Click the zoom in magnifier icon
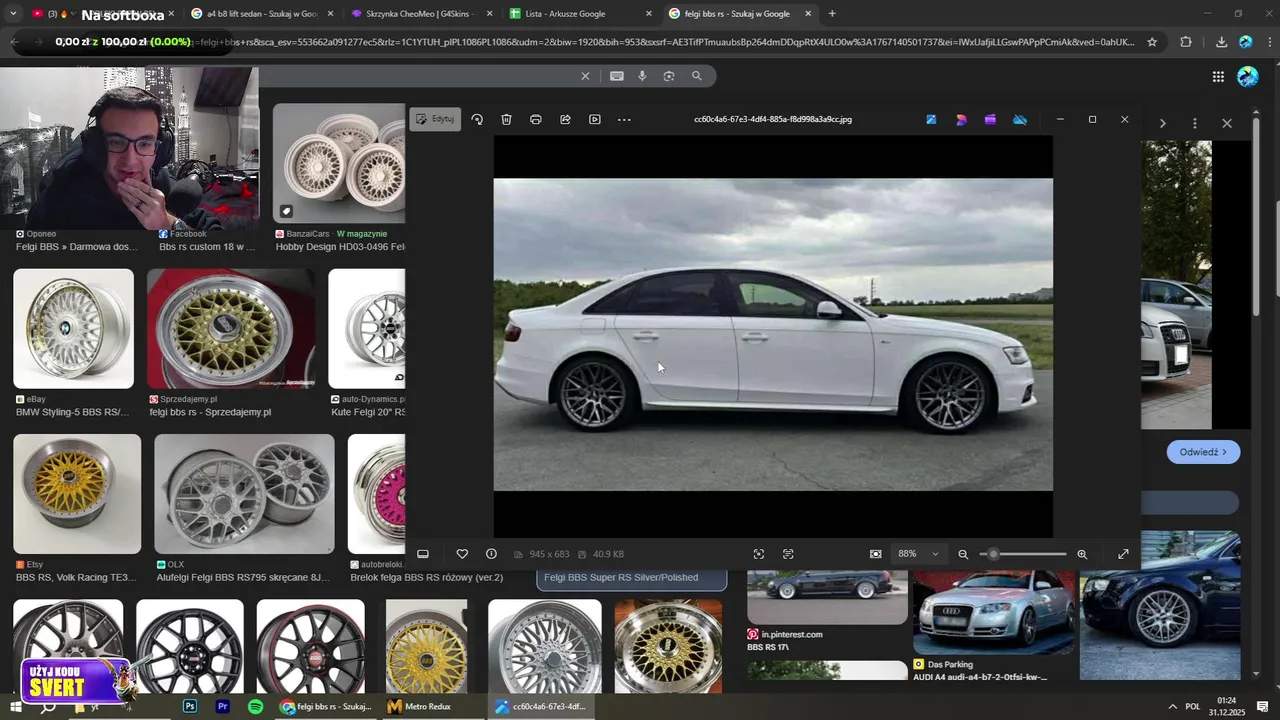The height and width of the screenshot is (720, 1280). pyautogui.click(x=1082, y=554)
